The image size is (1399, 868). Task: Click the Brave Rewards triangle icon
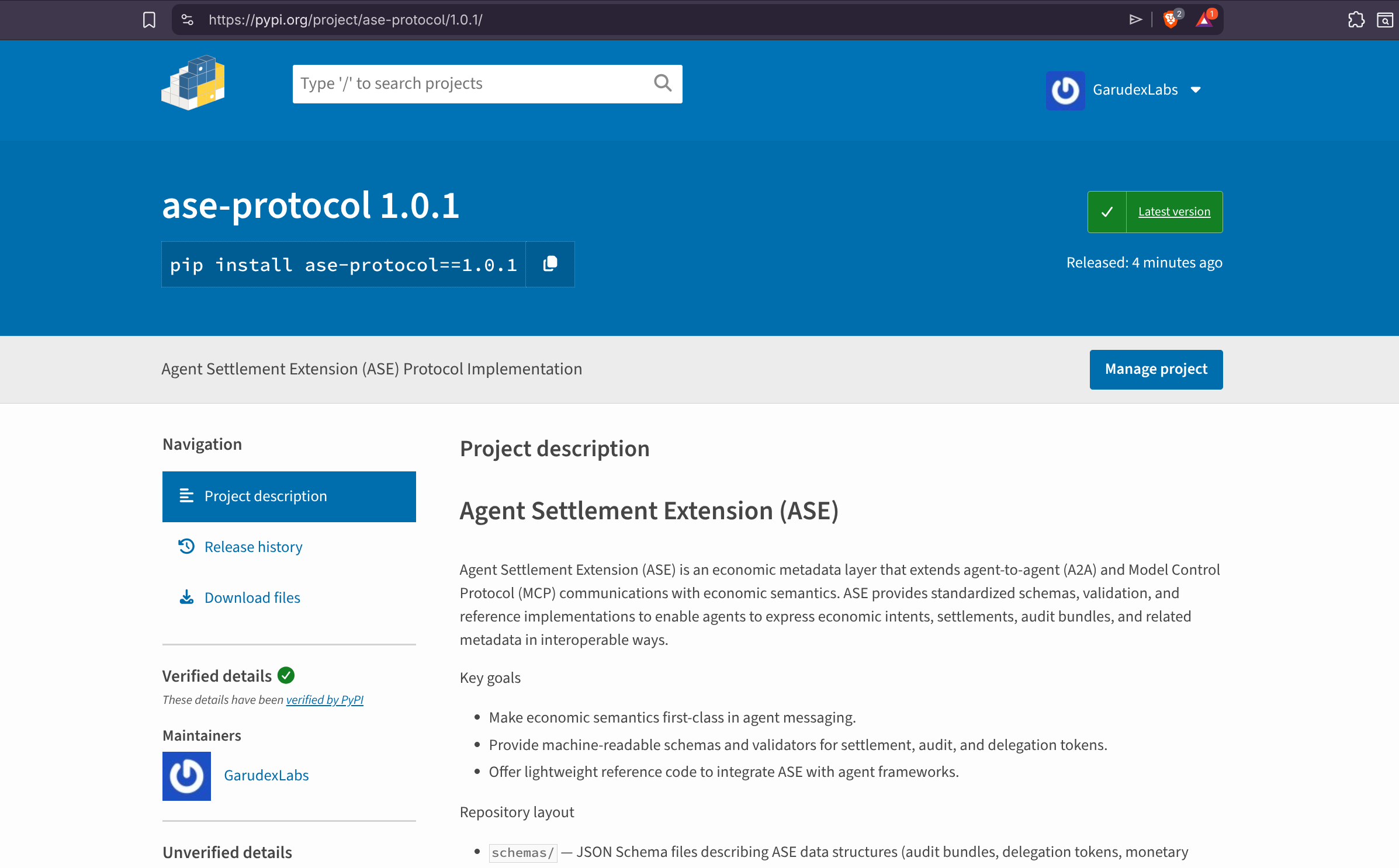(x=1204, y=20)
